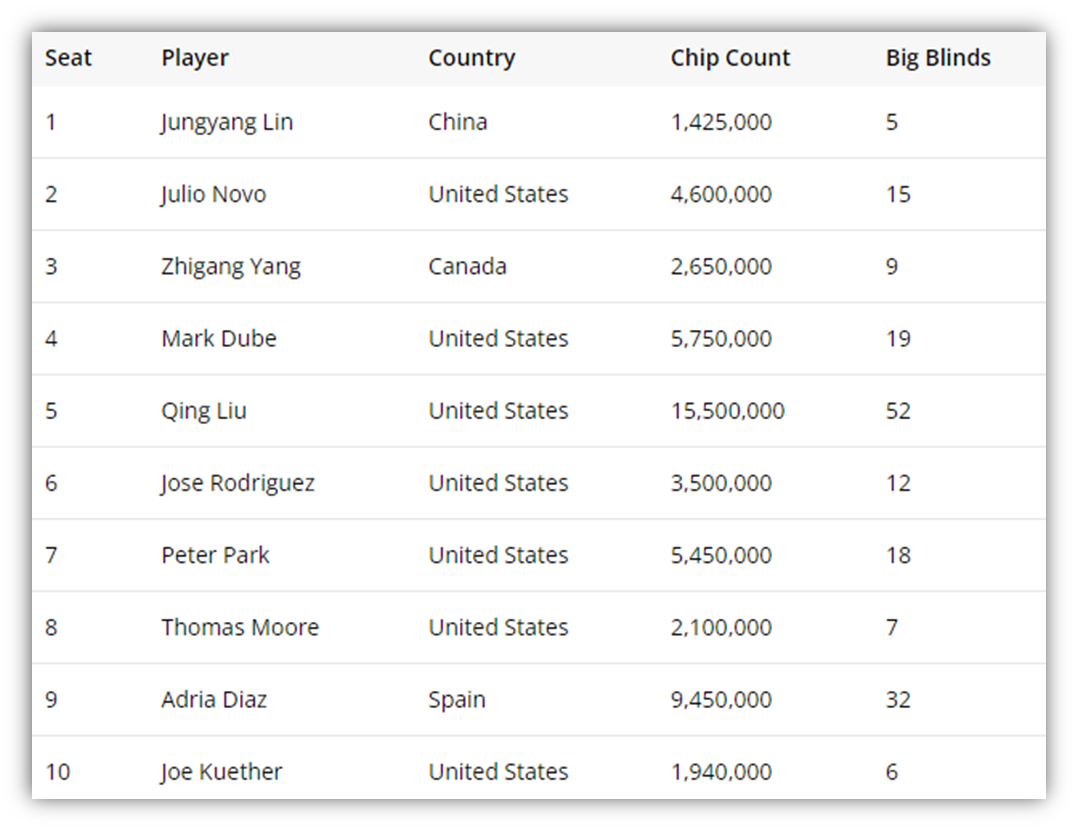
Task: Click the China country cell
Action: coord(458,122)
